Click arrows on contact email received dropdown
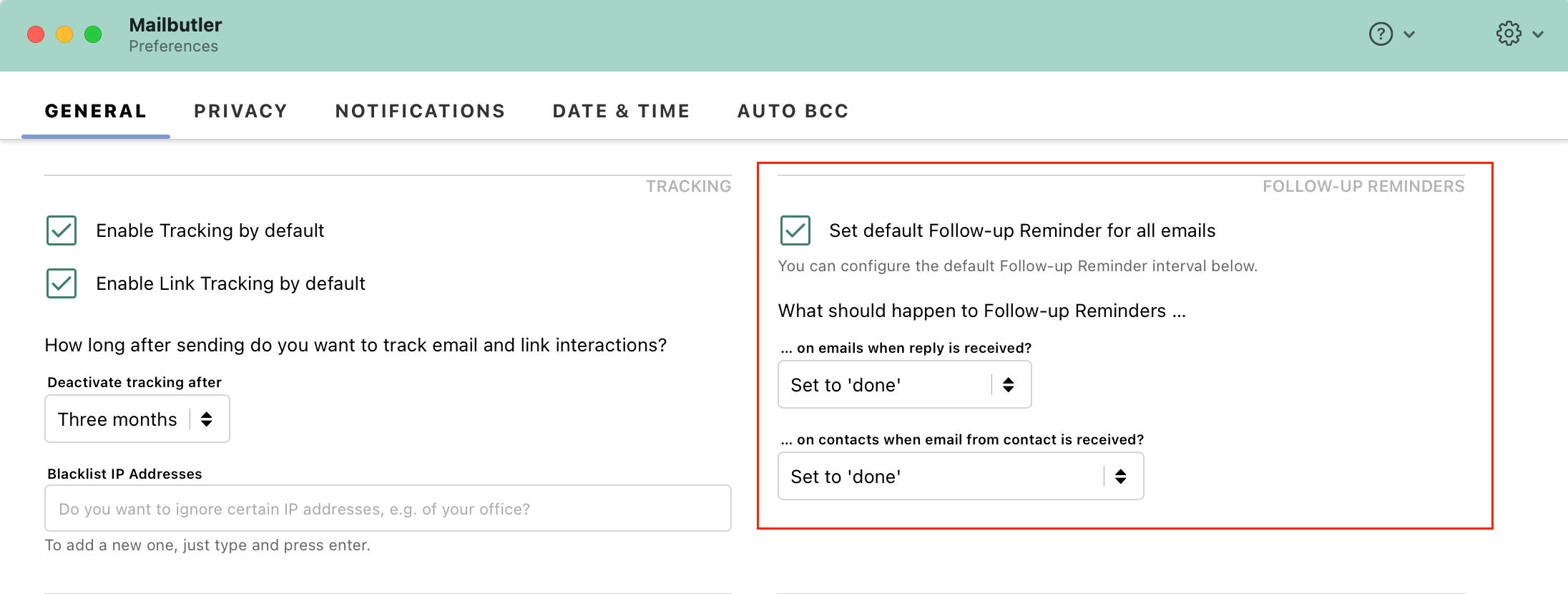Viewport: 1568px width, 594px height. click(x=1121, y=477)
